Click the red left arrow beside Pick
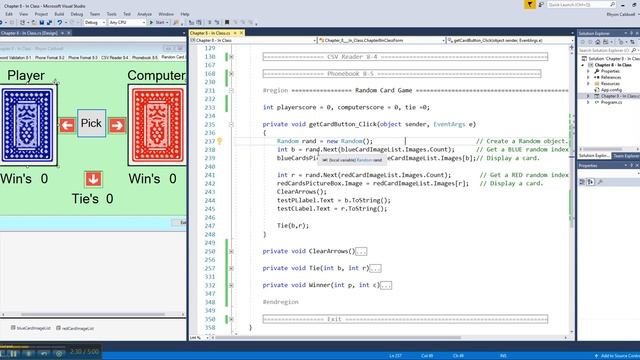 click(67, 125)
